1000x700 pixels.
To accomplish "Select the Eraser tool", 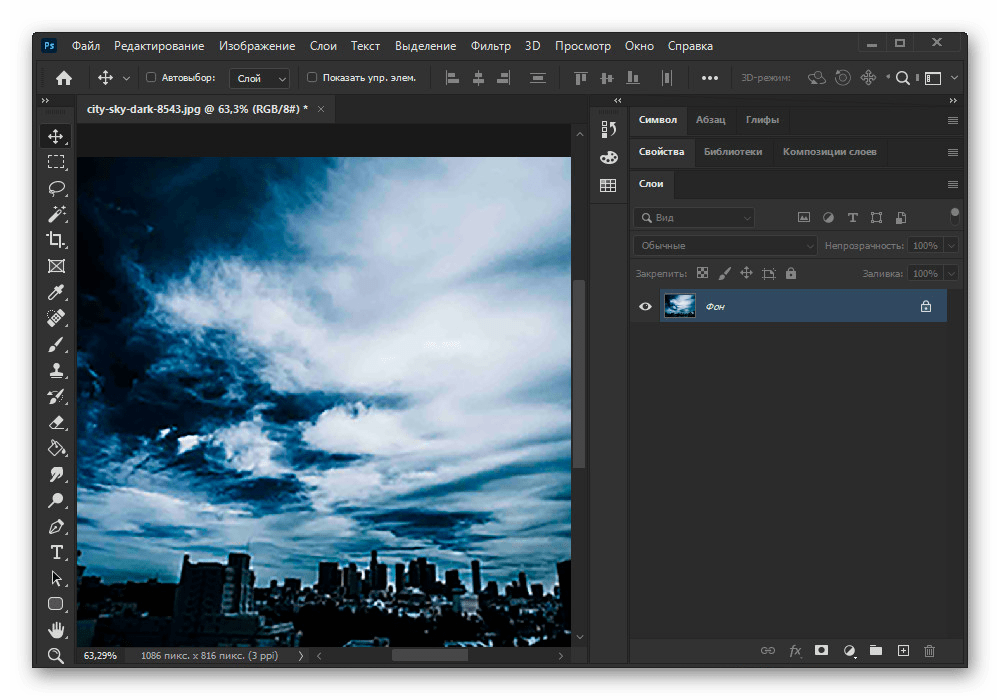I will pos(55,423).
